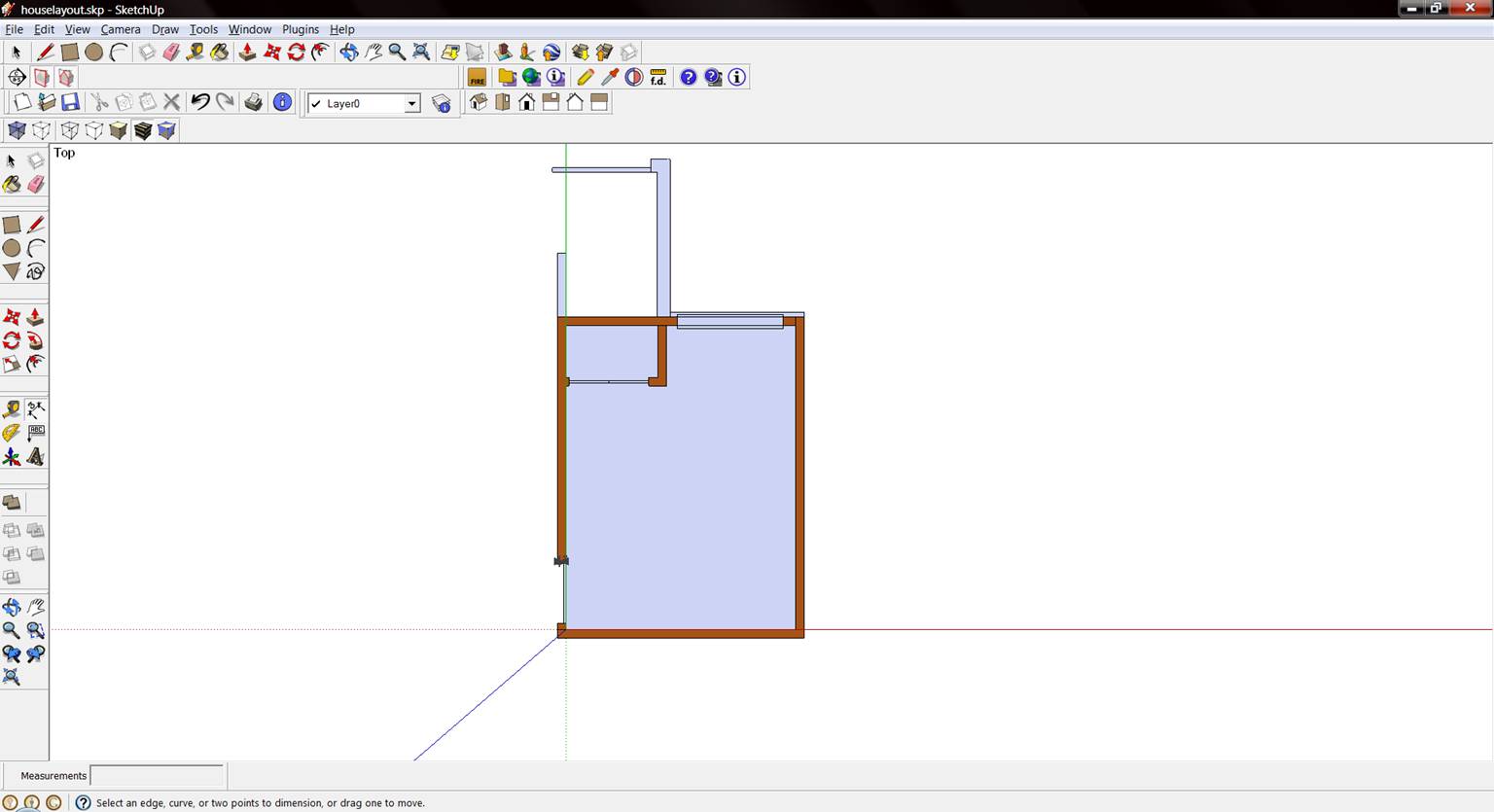This screenshot has width=1494, height=812.
Task: Open the Draw menu
Action: tap(164, 29)
